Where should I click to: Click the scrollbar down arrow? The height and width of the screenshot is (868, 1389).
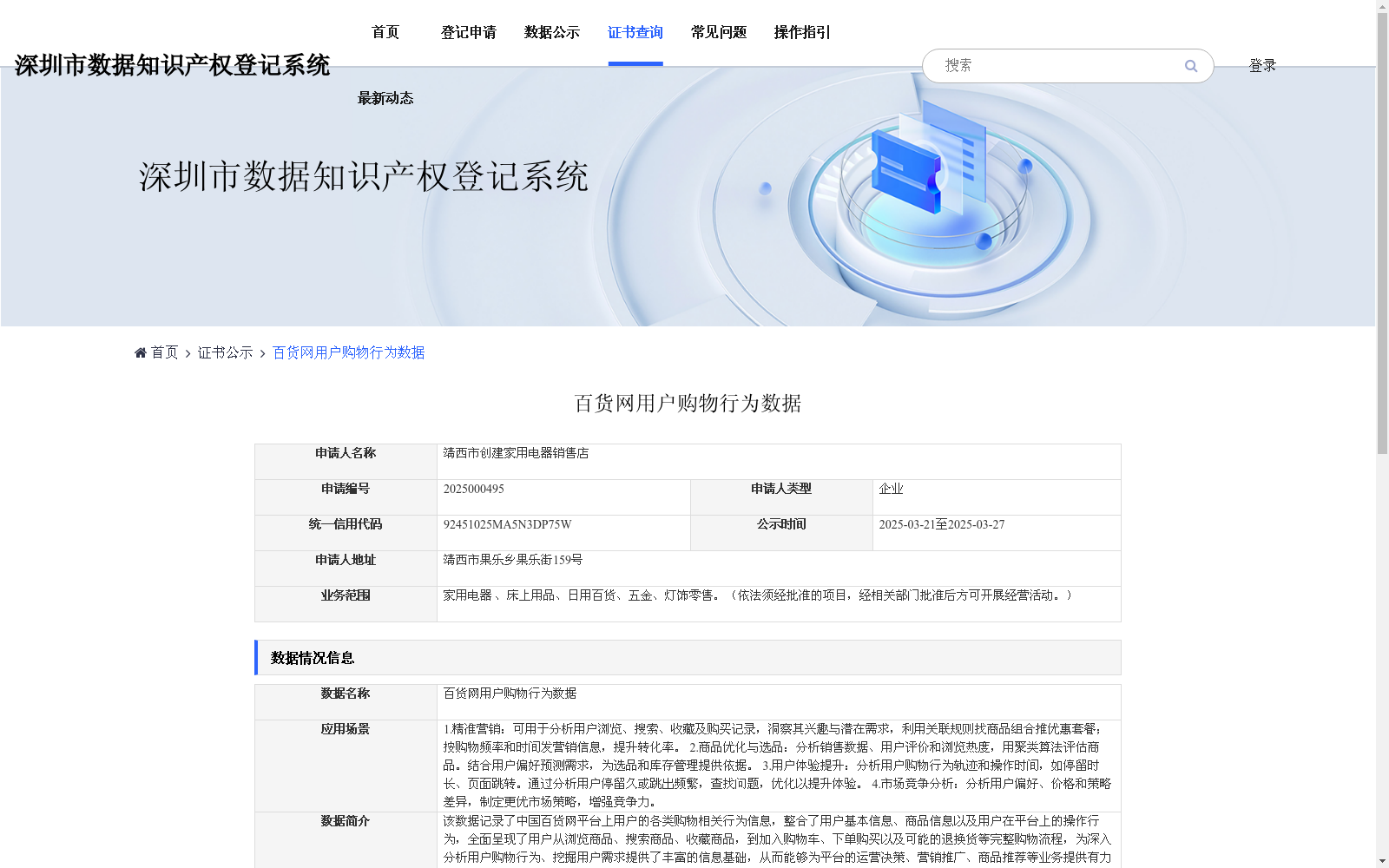pos(1382,861)
